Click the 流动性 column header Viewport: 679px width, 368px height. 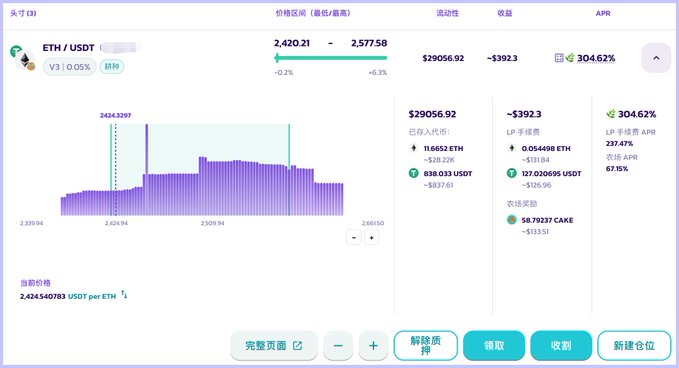[x=447, y=13]
